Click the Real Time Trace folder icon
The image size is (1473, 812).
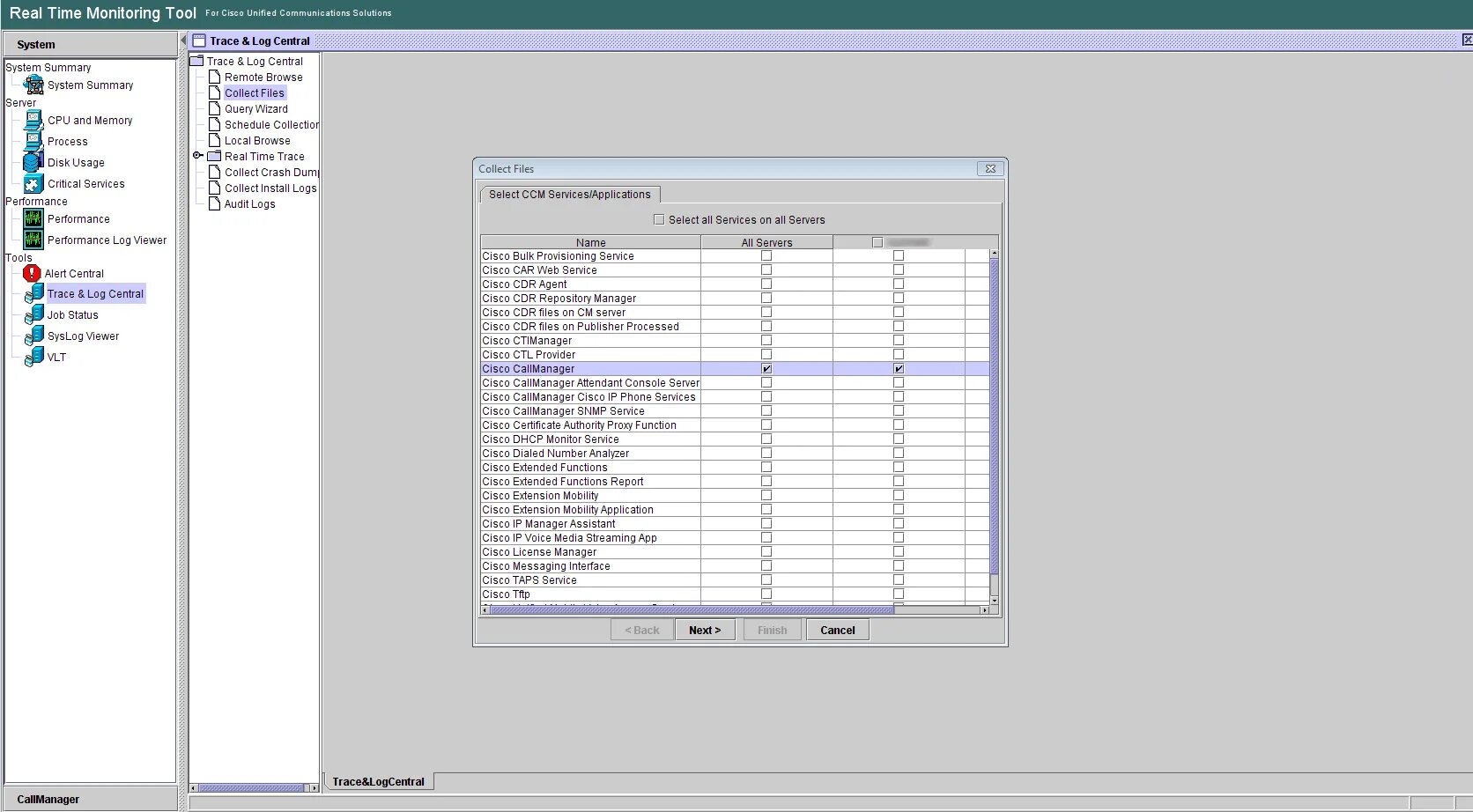tap(214, 156)
